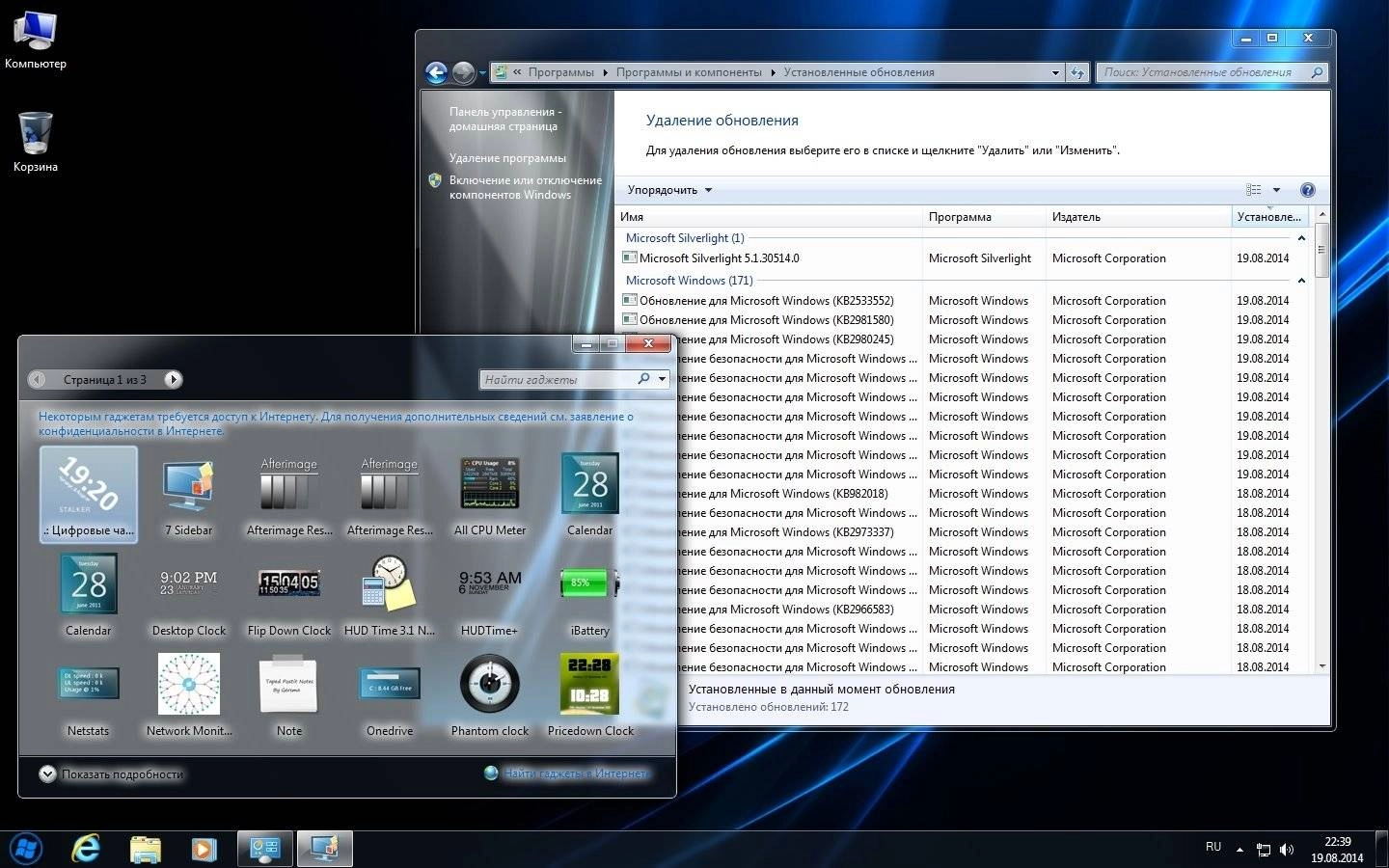Select the update KB2973337 row
Screen dimensions: 1389x868
[993, 532]
